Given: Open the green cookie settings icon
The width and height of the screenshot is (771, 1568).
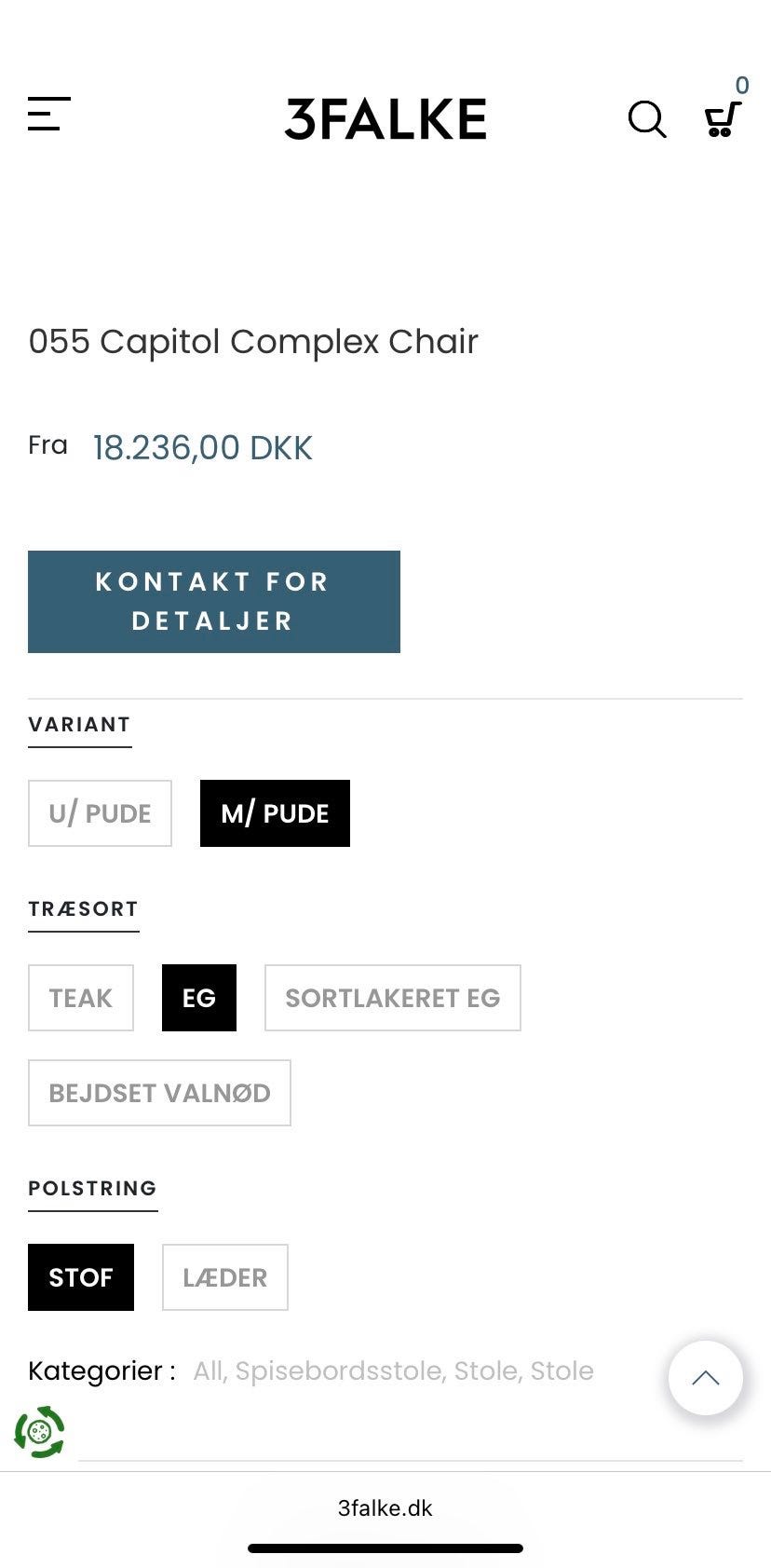Looking at the screenshot, I should tap(39, 1432).
